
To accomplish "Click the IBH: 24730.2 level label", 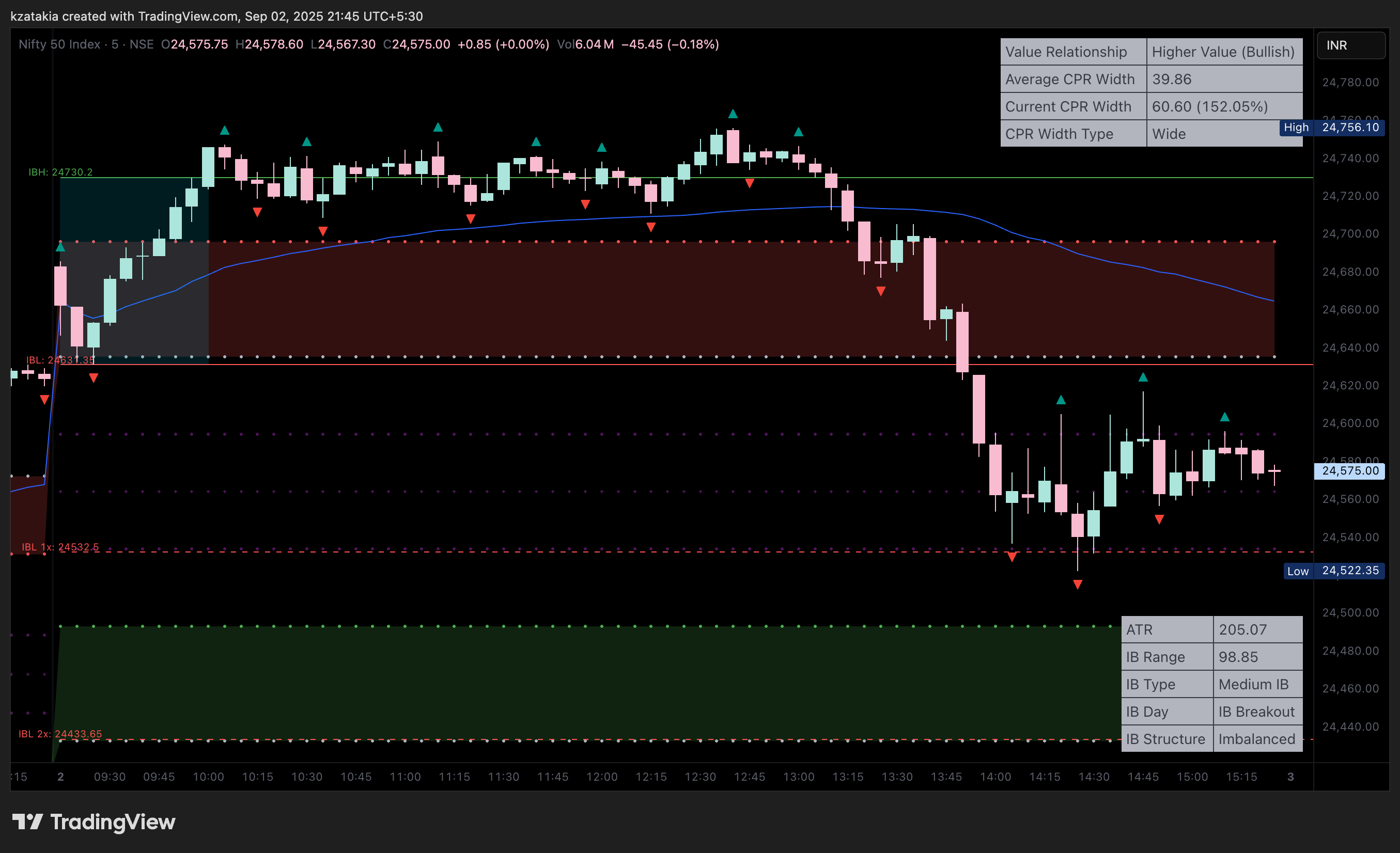I will tap(60, 172).
